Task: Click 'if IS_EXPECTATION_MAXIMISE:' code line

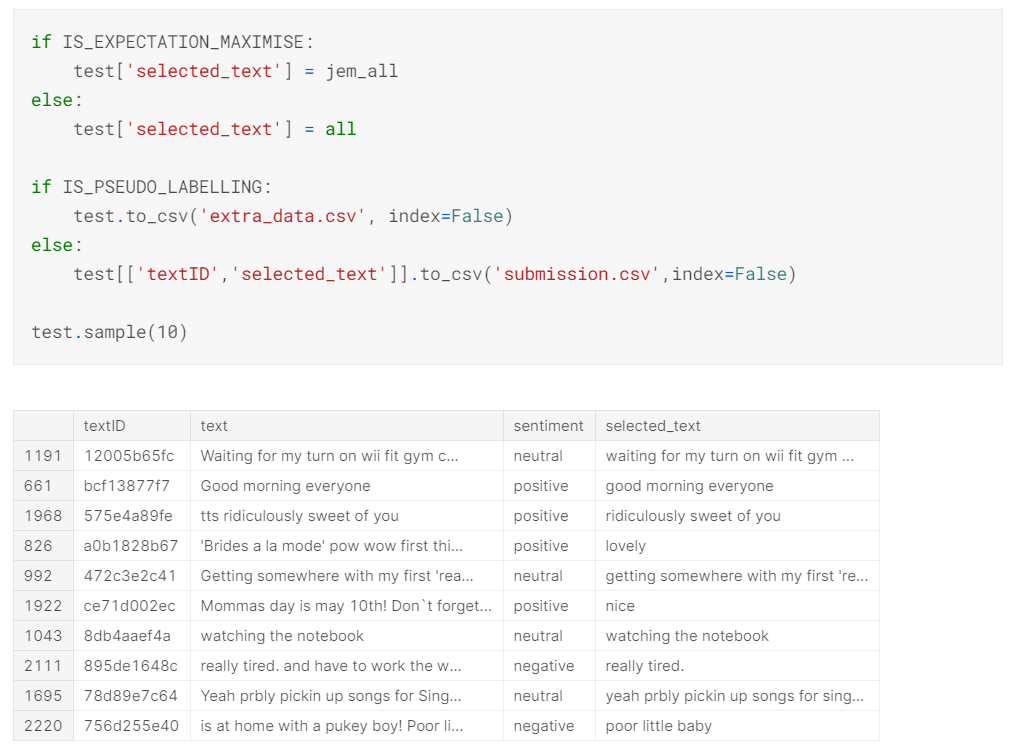Action: coord(173,42)
